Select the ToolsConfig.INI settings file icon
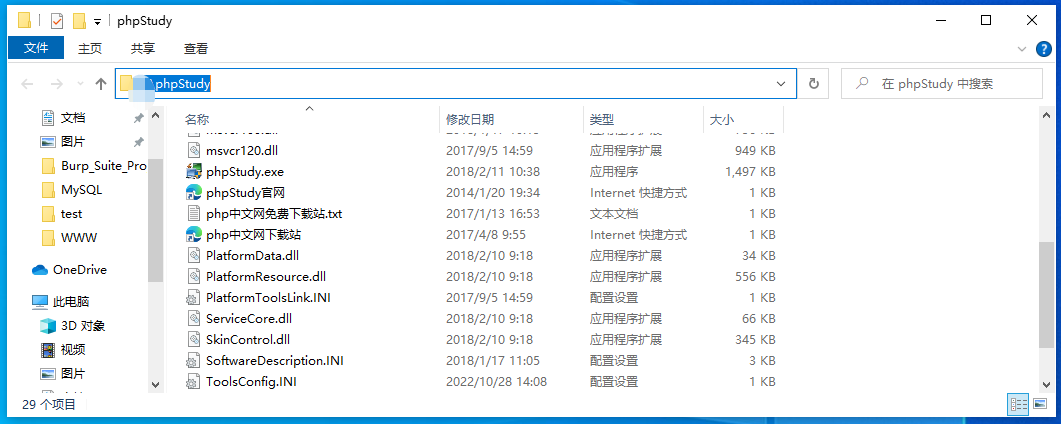This screenshot has height=424, width=1061. (x=194, y=381)
